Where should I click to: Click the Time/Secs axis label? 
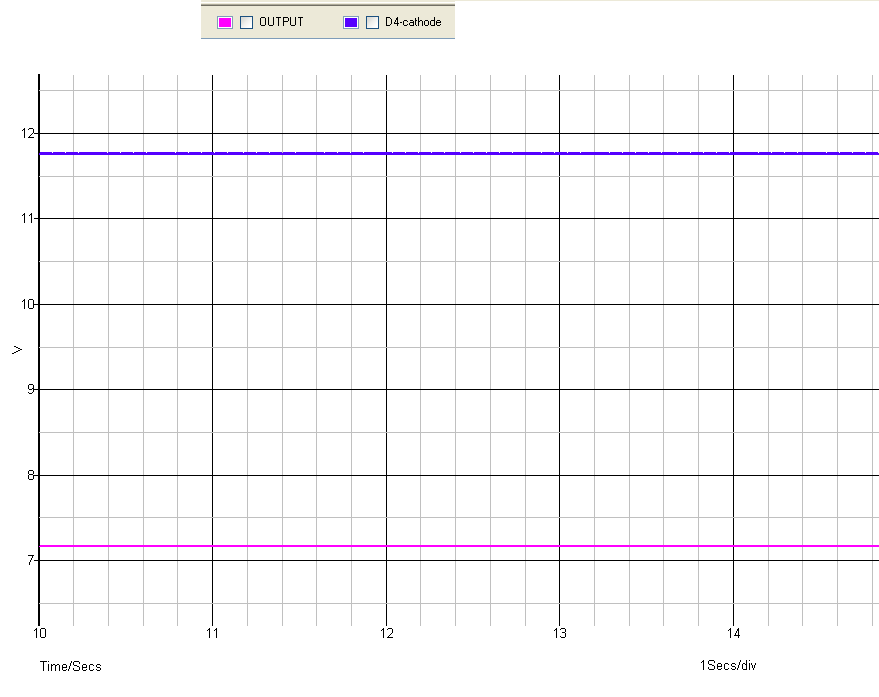point(71,666)
